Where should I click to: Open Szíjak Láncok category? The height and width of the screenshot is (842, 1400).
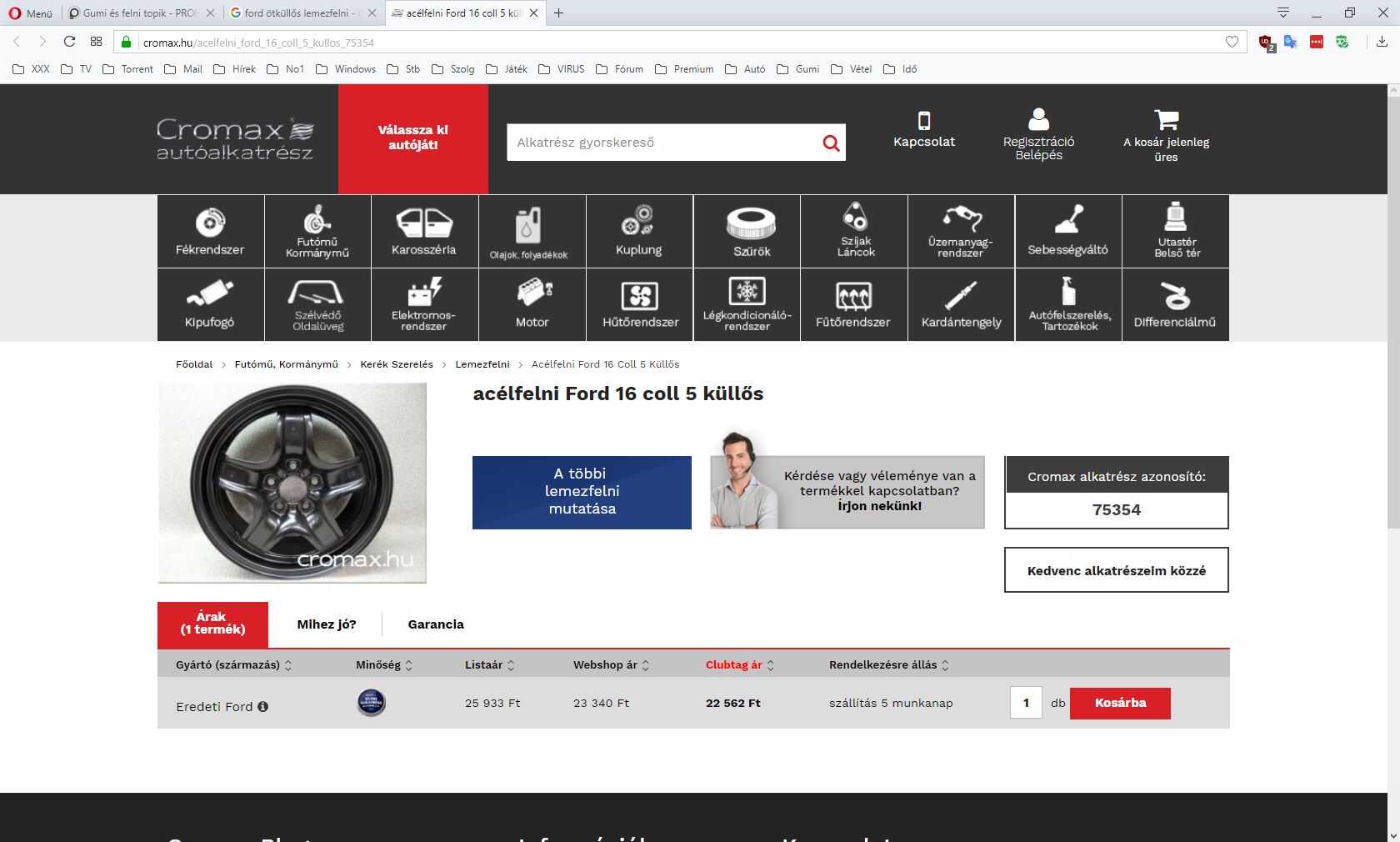coord(854,232)
